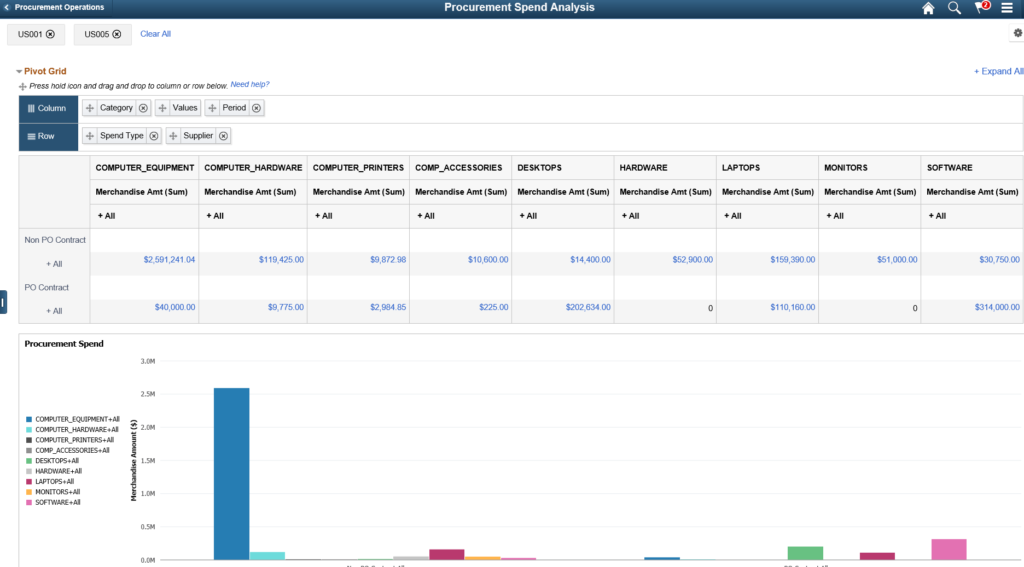Open the search magnifier icon
This screenshot has width=1024, height=567.
tap(954, 8)
